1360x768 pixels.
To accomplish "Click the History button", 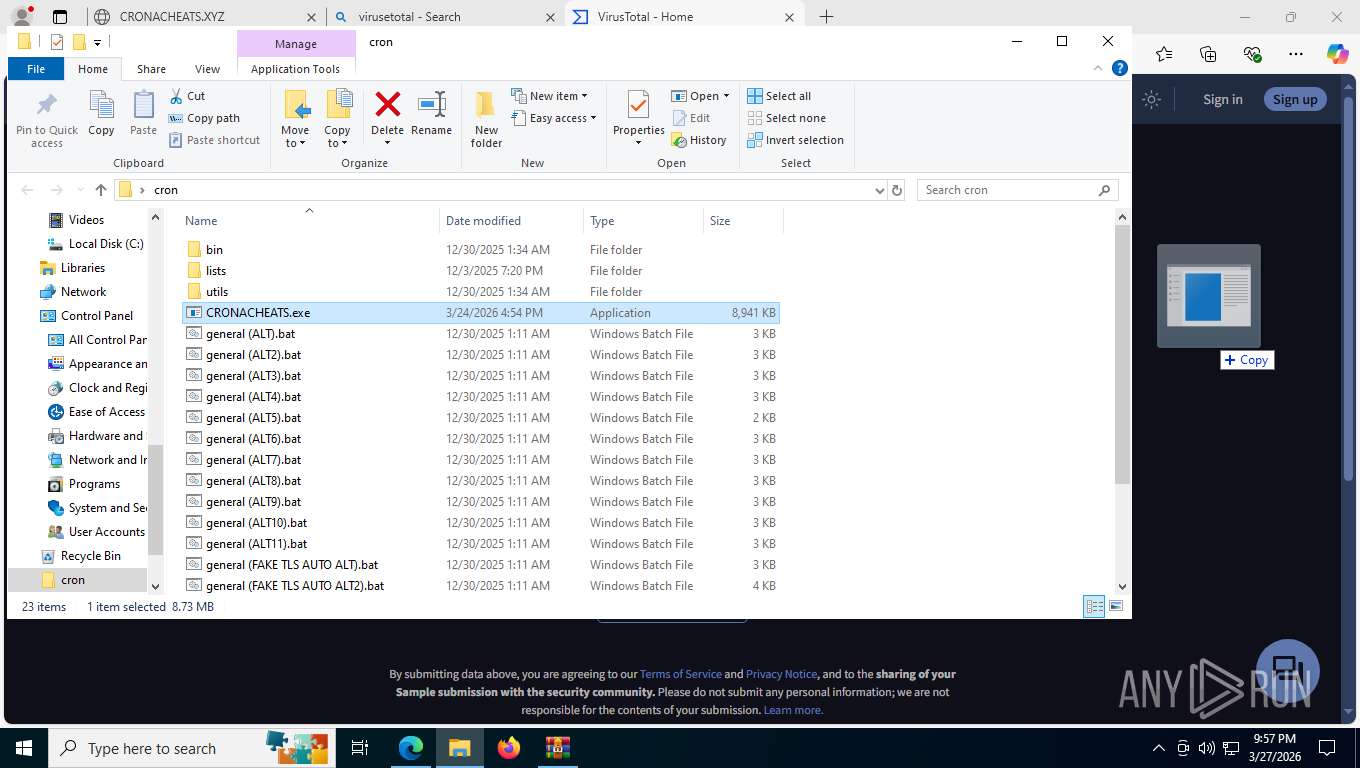I will click(699, 140).
